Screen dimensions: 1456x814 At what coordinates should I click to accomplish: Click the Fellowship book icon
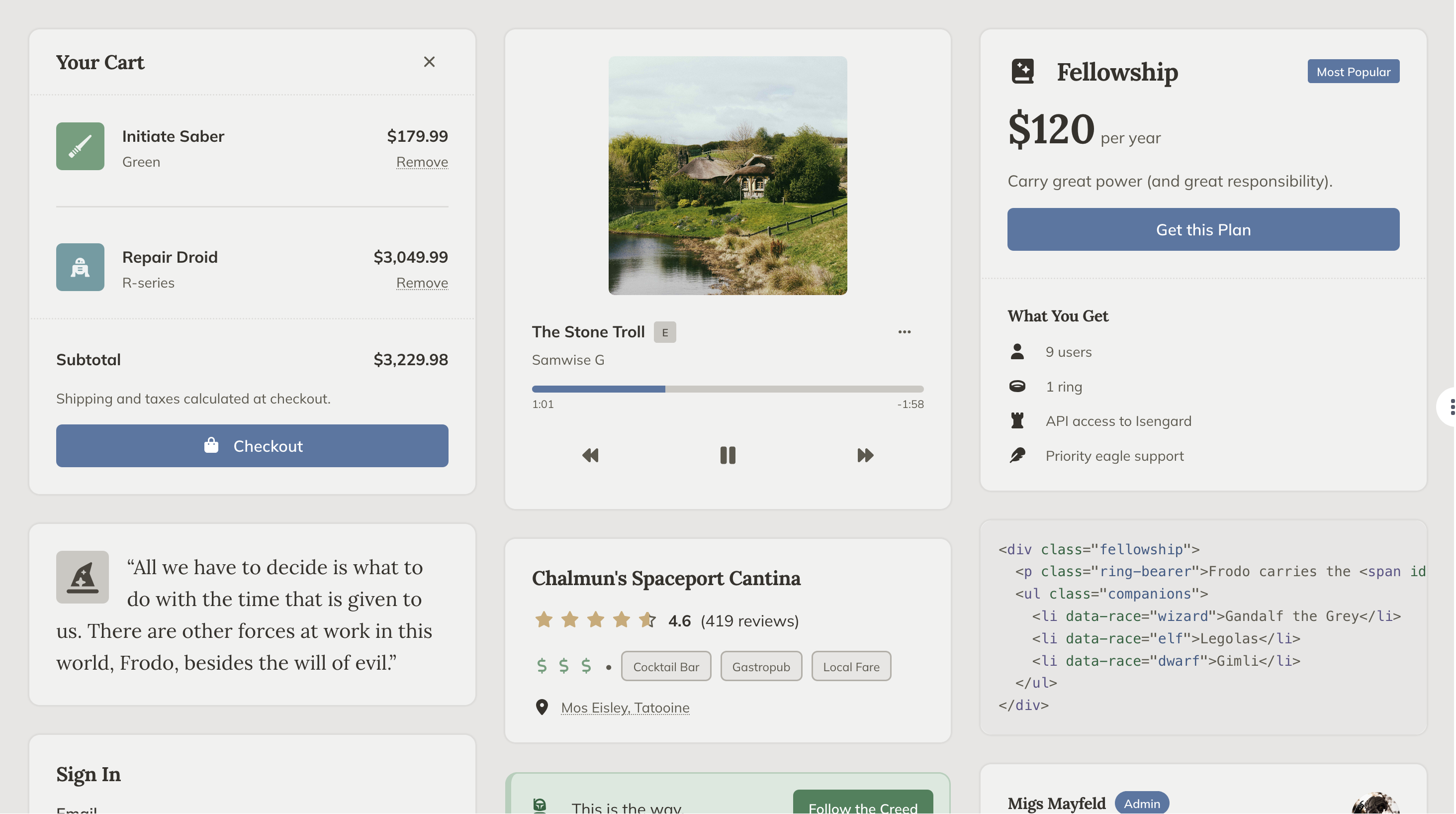click(1022, 72)
